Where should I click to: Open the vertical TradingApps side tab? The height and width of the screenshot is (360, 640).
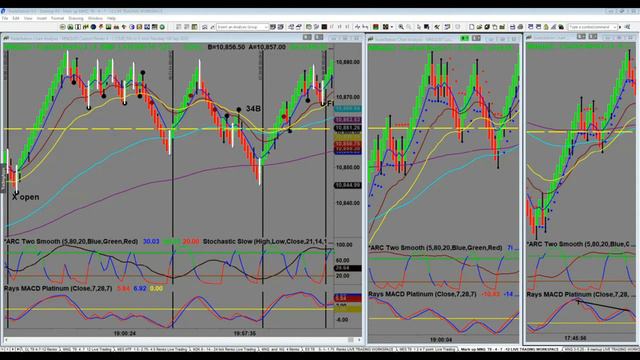[x=2, y=178]
